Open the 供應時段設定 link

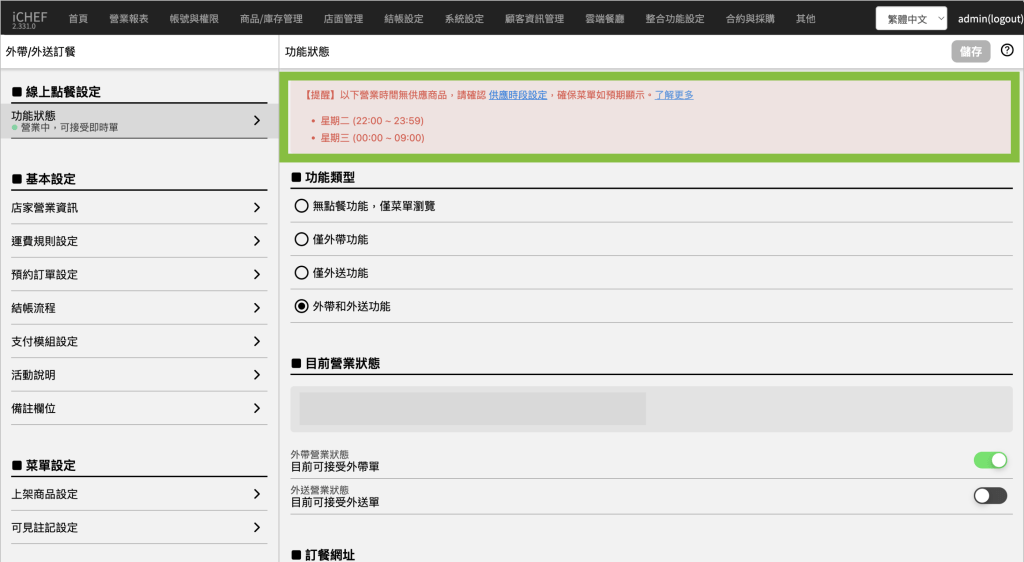tap(518, 95)
